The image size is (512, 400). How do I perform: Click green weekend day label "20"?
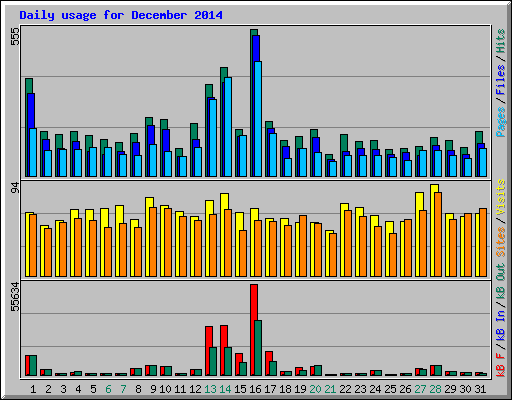point(315,389)
